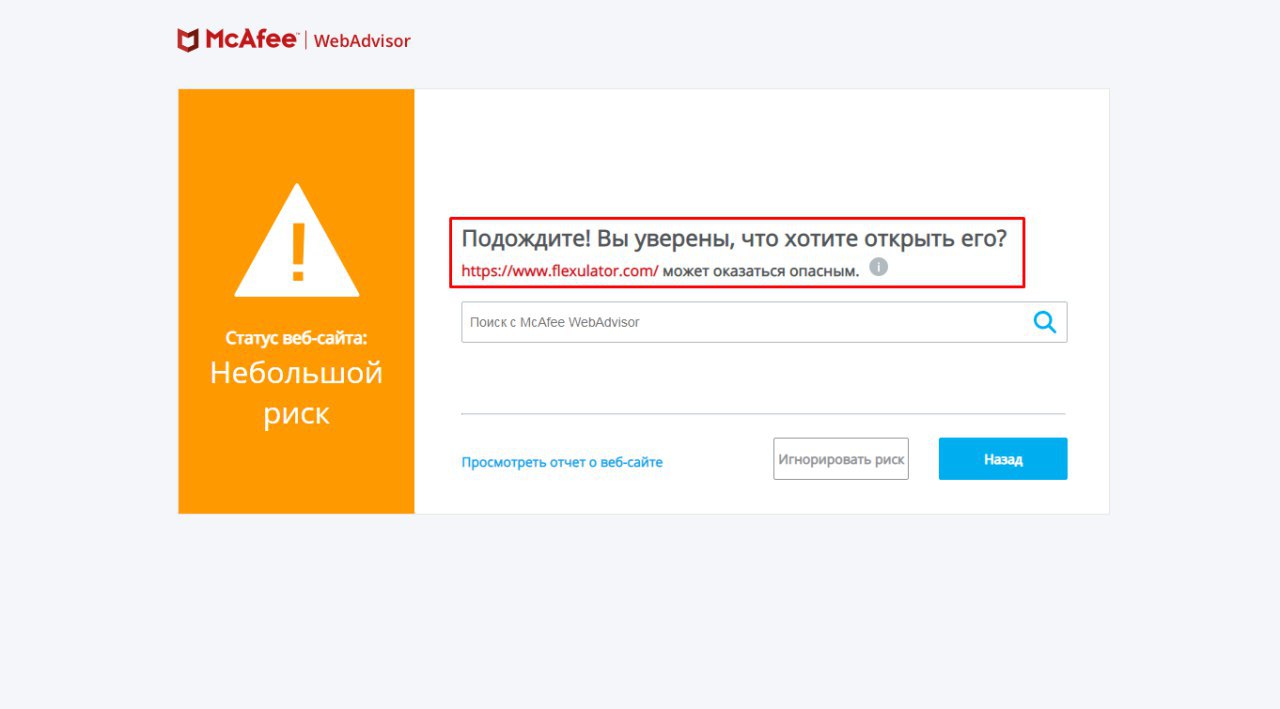The image size is (1280, 709).
Task: Click the exclamation mark inside the triangle
Action: point(297,253)
